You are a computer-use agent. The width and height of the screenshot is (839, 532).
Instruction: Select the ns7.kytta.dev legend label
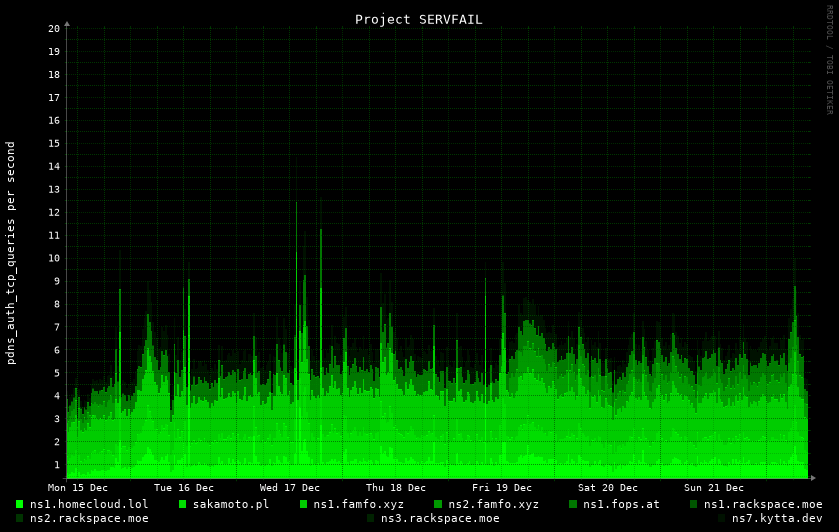coord(777,518)
